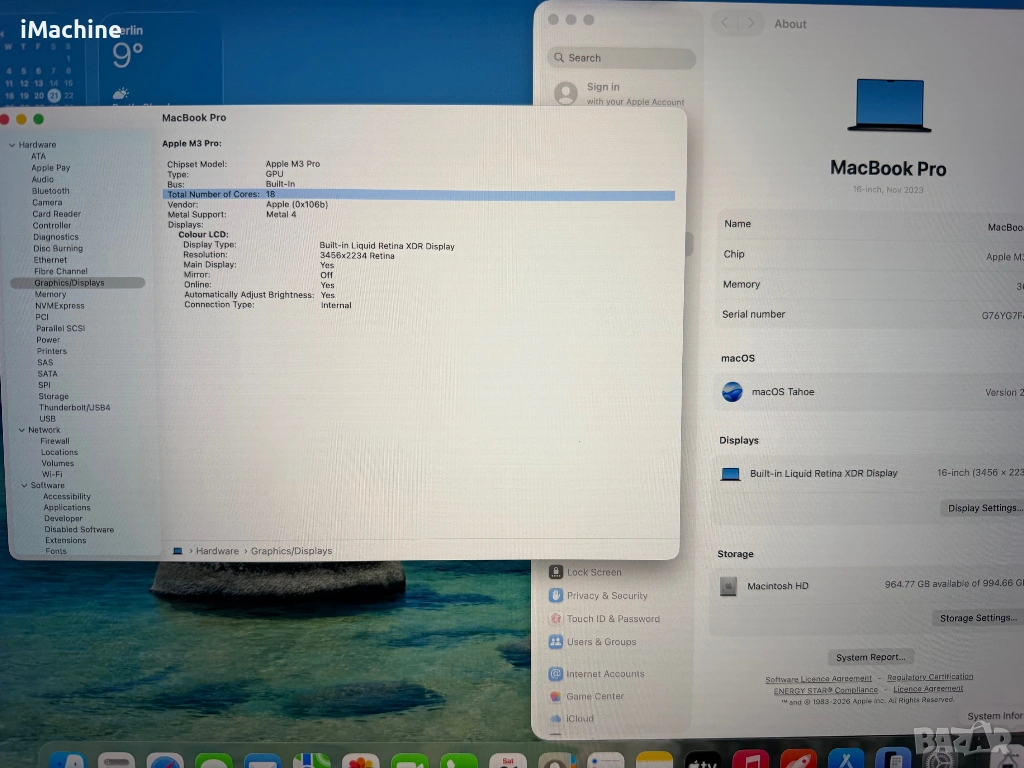Click the Apple Account avatar icon
1024x768 pixels.
(566, 93)
